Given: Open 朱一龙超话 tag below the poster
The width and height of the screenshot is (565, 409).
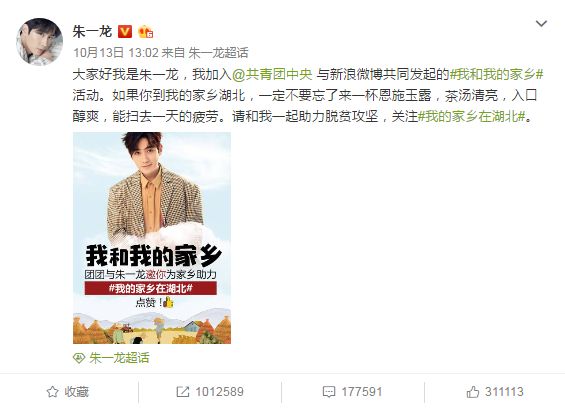Looking at the screenshot, I should [119, 358].
